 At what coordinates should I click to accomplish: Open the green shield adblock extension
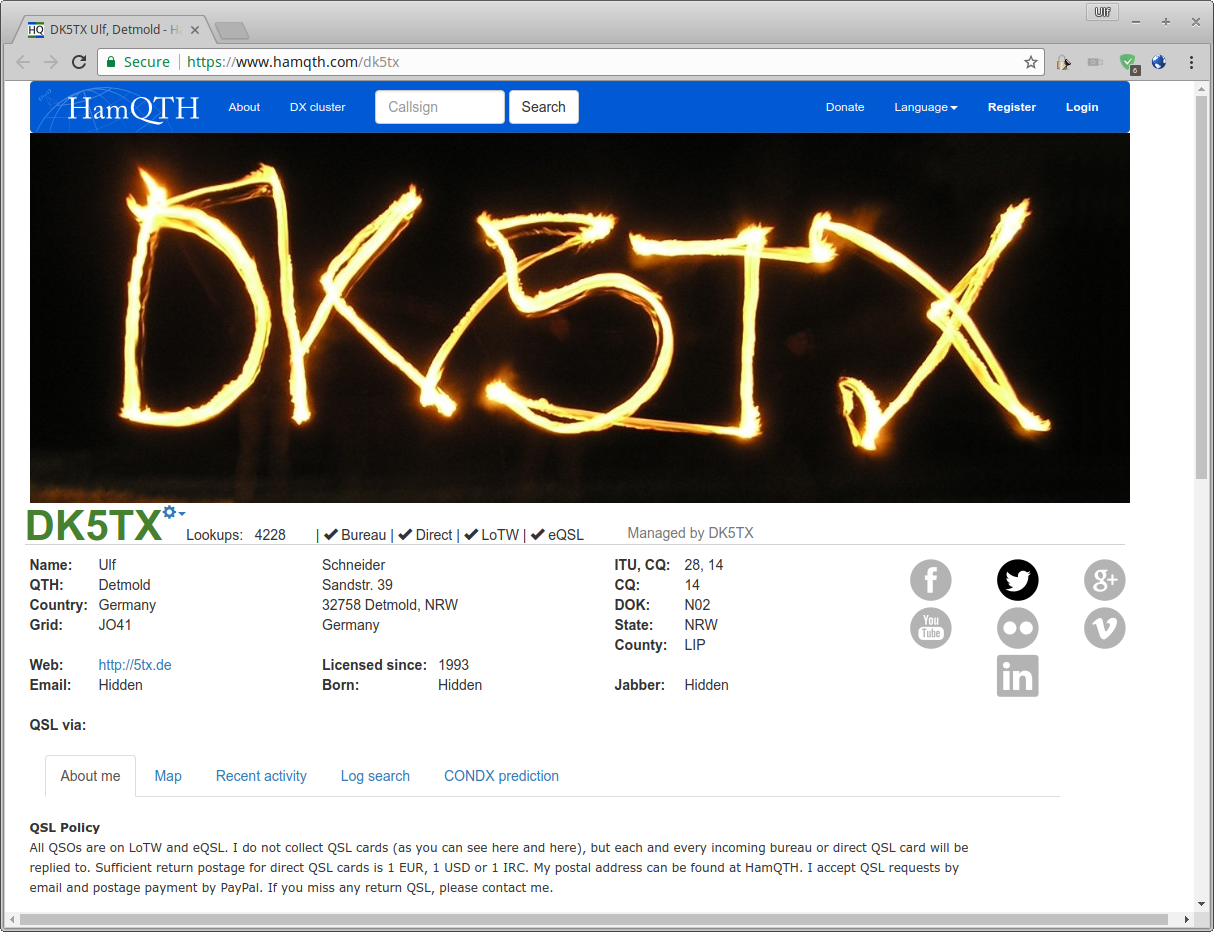point(1128,63)
